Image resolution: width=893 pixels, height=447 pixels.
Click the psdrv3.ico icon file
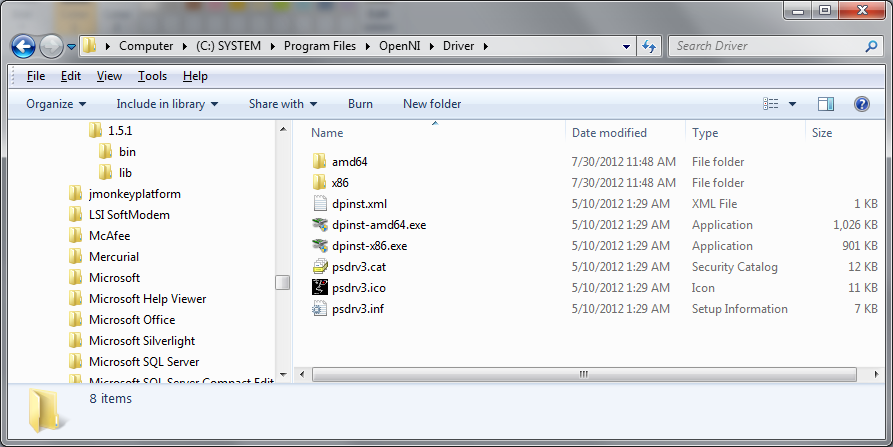(x=320, y=288)
